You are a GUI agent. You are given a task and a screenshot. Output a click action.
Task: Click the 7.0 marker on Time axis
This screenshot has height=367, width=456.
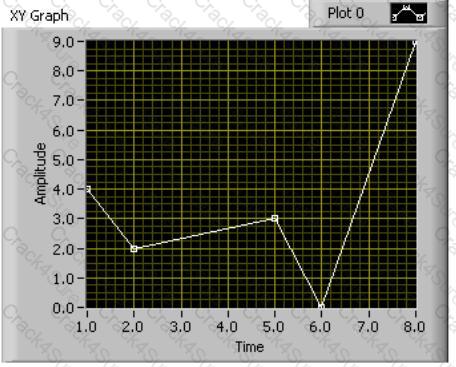[368, 327]
